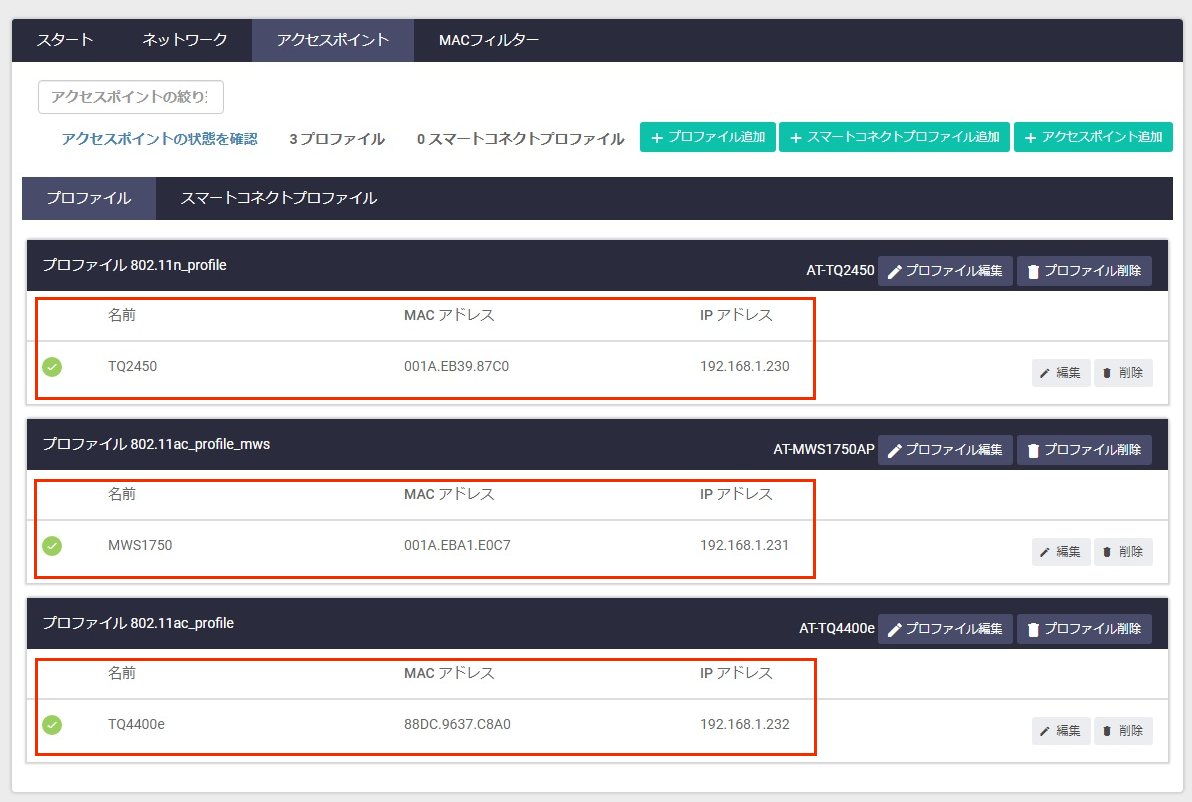Open アクセスポイントの状態を確認 link
The width and height of the screenshot is (1192, 802).
coord(160,138)
